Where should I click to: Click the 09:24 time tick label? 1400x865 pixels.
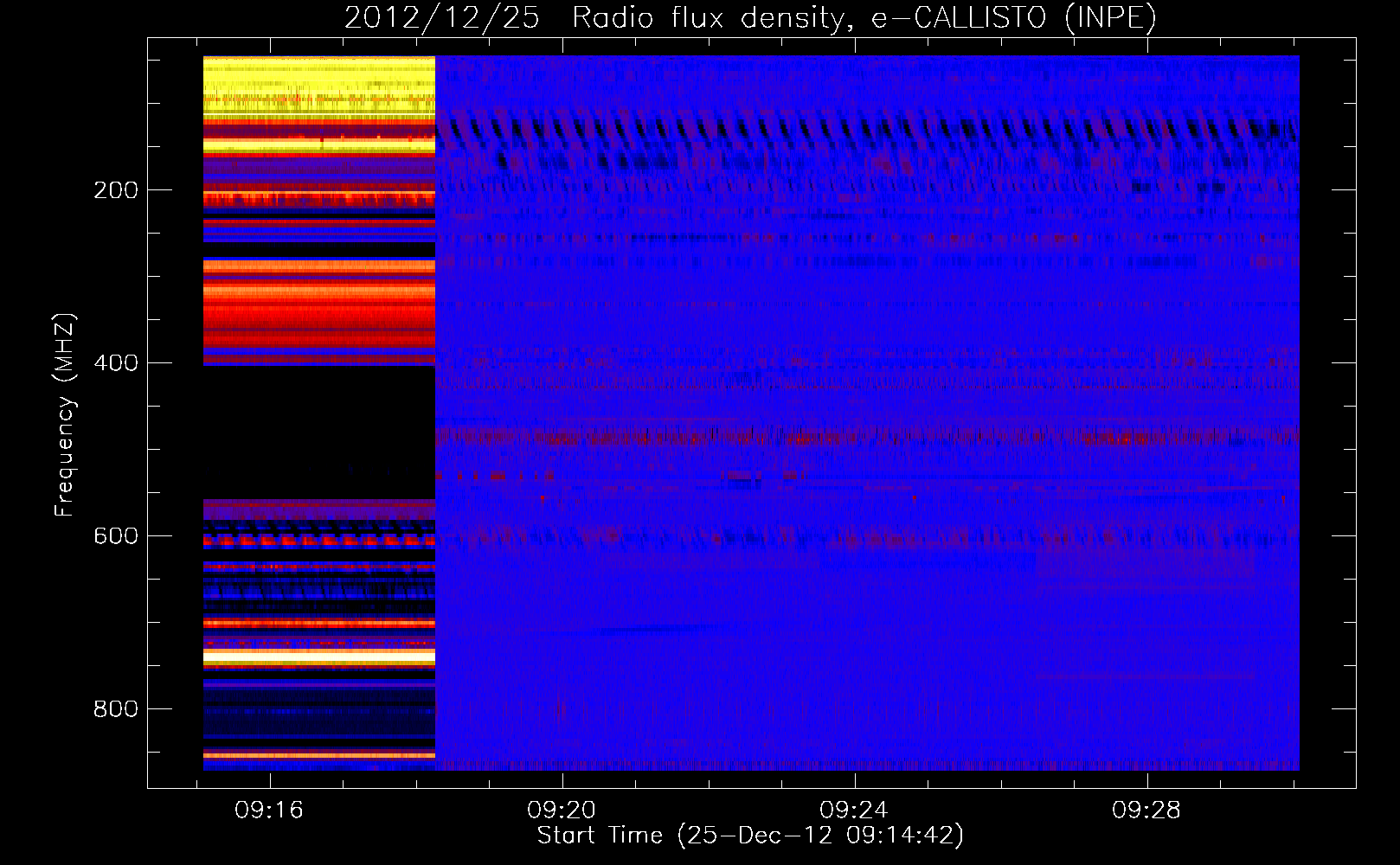[854, 811]
